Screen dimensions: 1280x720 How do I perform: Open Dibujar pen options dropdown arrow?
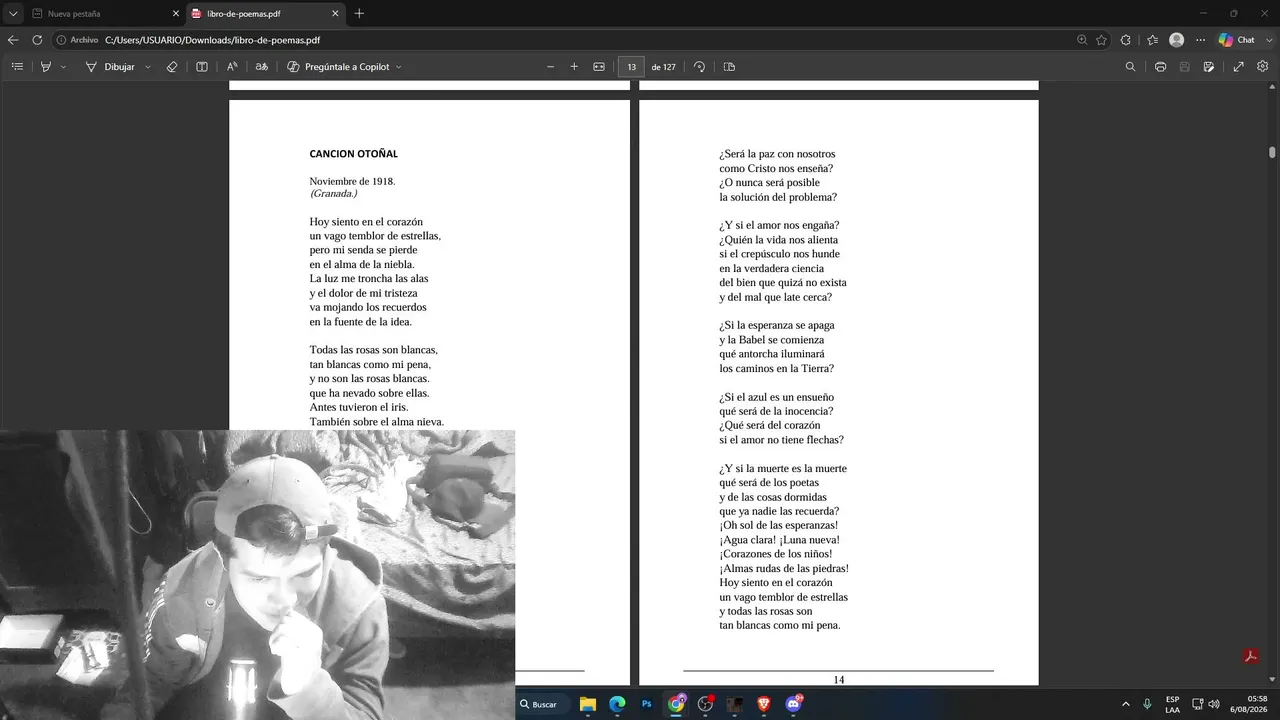[148, 67]
